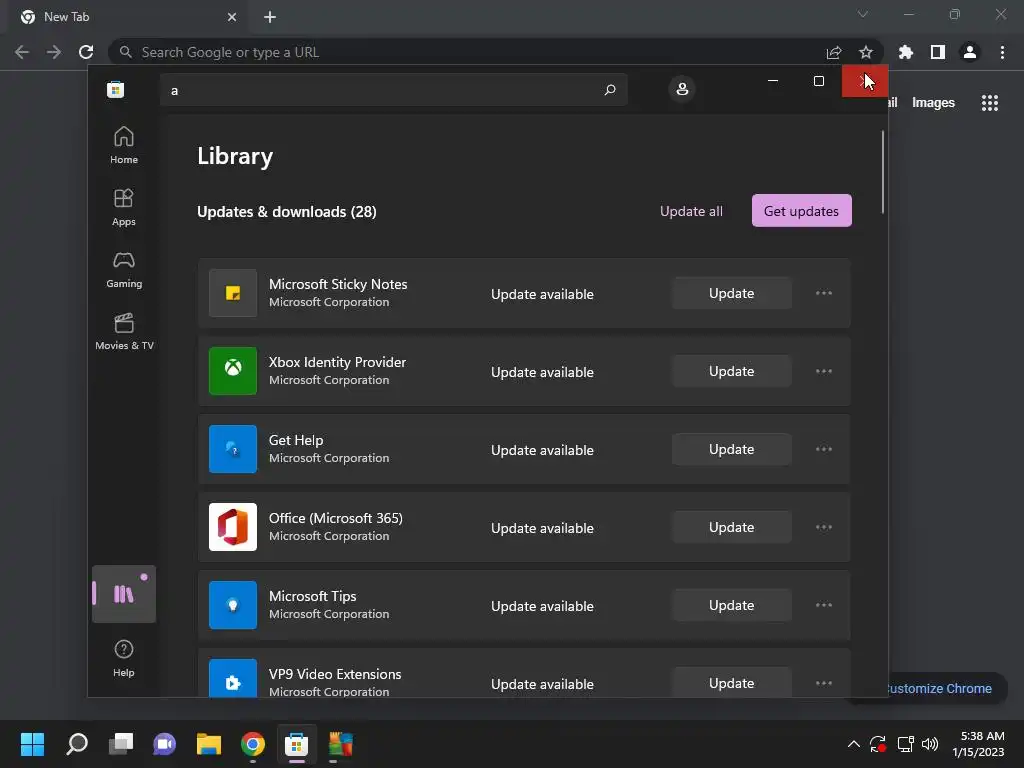This screenshot has width=1024, height=768.
Task: Open Chrome profile avatar icon
Action: 970,52
